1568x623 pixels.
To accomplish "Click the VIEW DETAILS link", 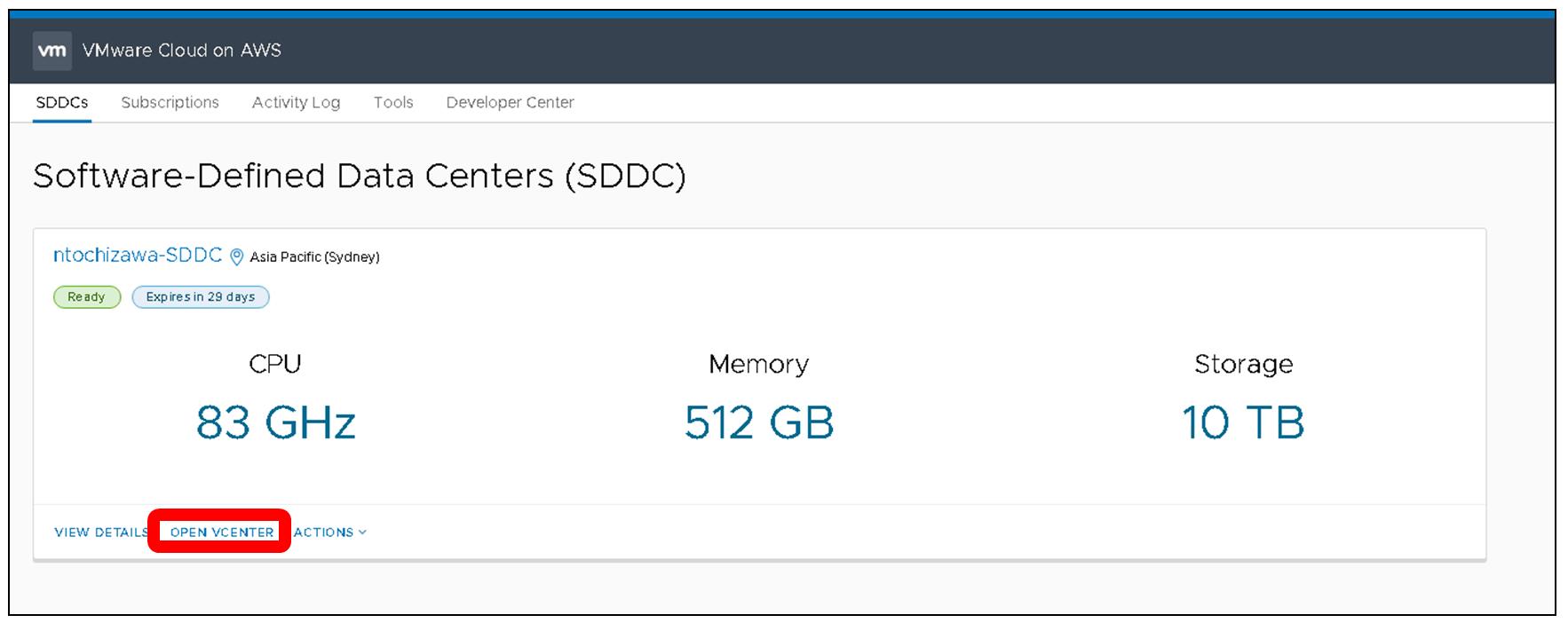I will tap(100, 532).
